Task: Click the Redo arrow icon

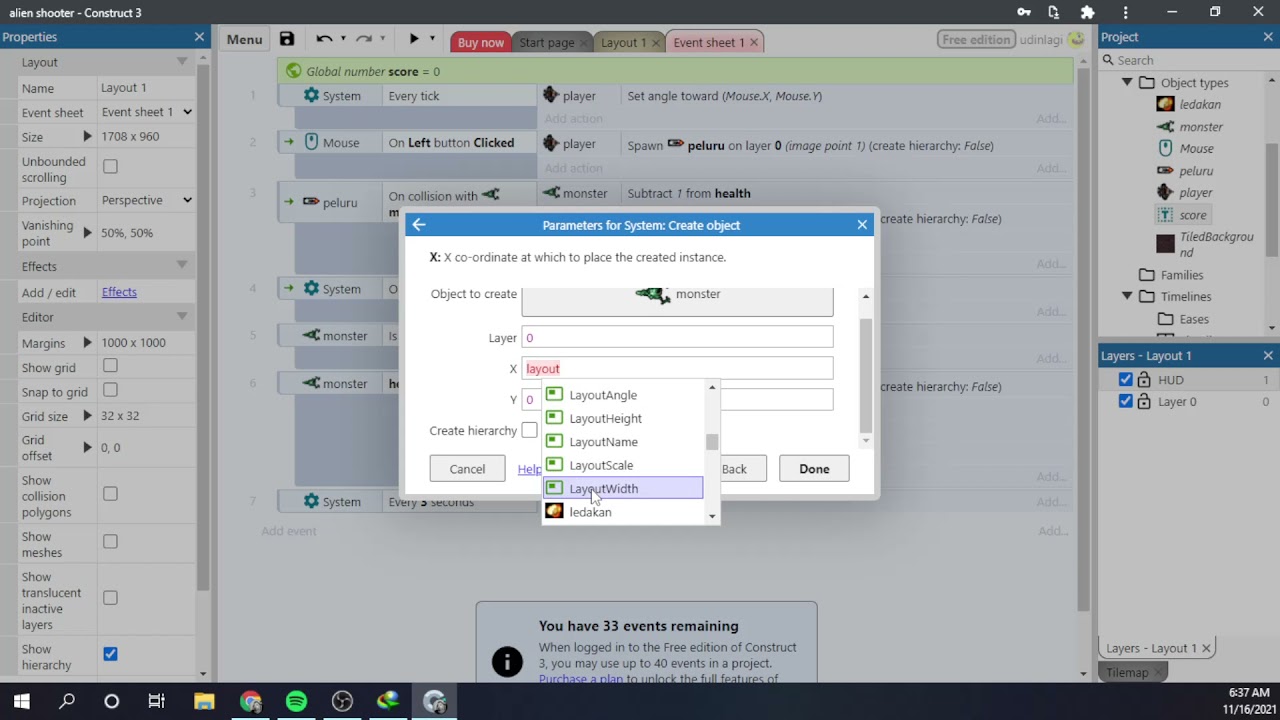Action: coord(364,39)
